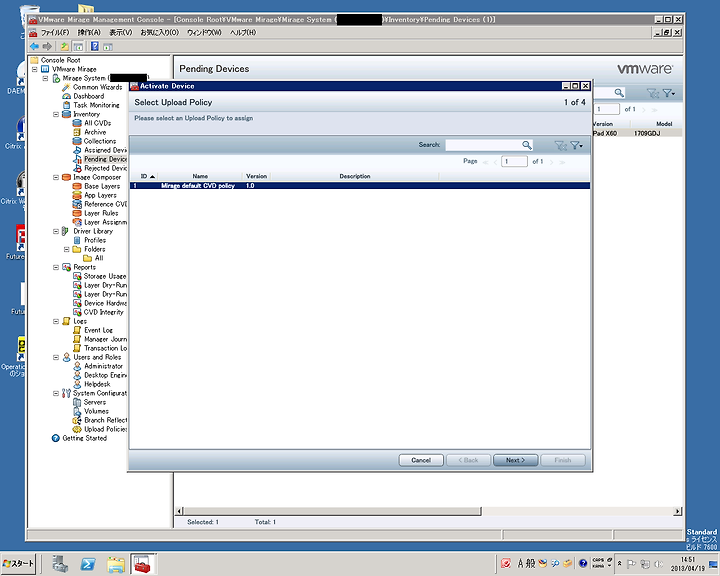The width and height of the screenshot is (720, 576).
Task: Collapse the Driver Library tree node
Action: tap(56, 231)
